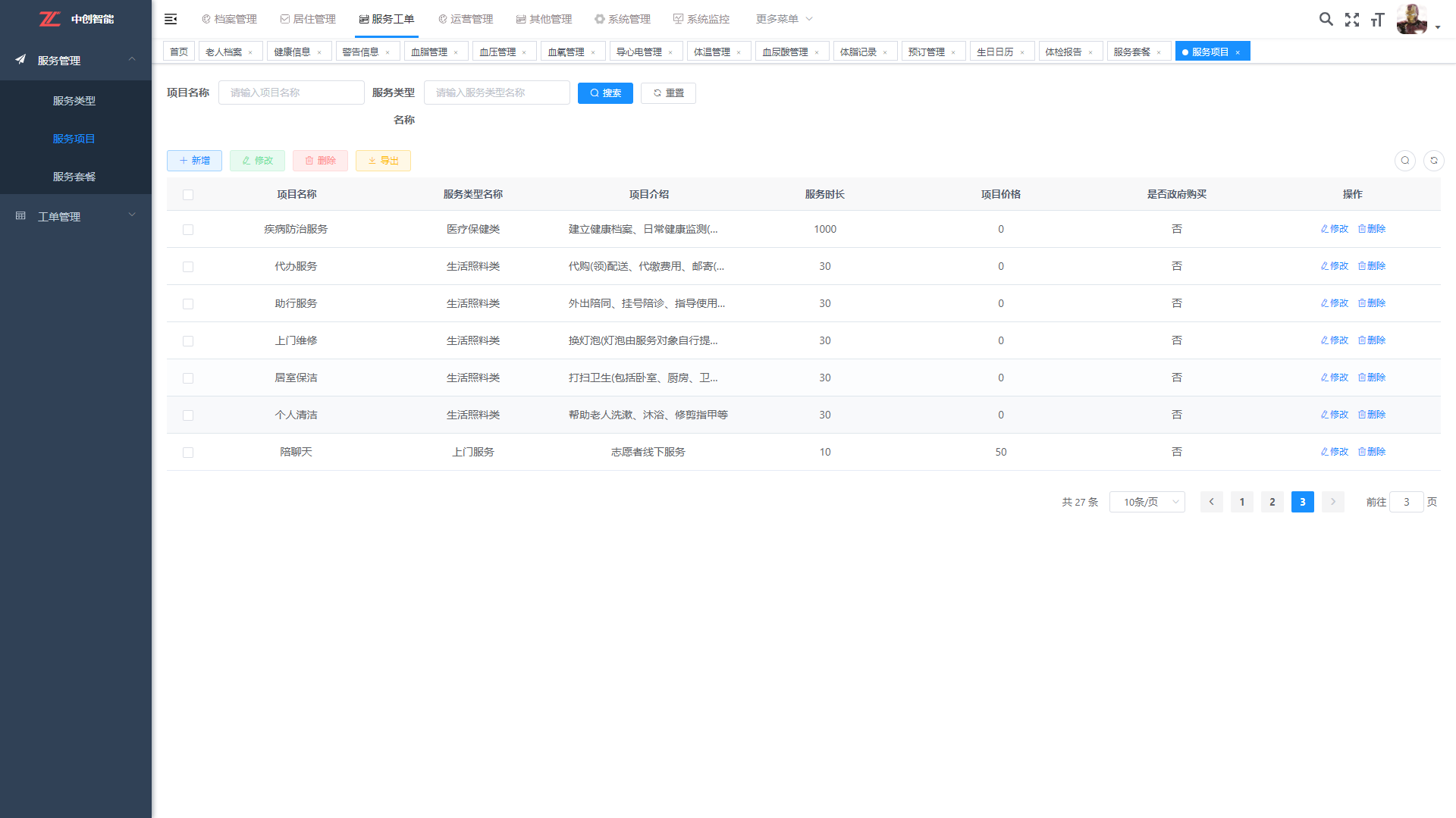The height and width of the screenshot is (818, 1456).
Task: Go to previous page arrow
Action: click(1211, 502)
